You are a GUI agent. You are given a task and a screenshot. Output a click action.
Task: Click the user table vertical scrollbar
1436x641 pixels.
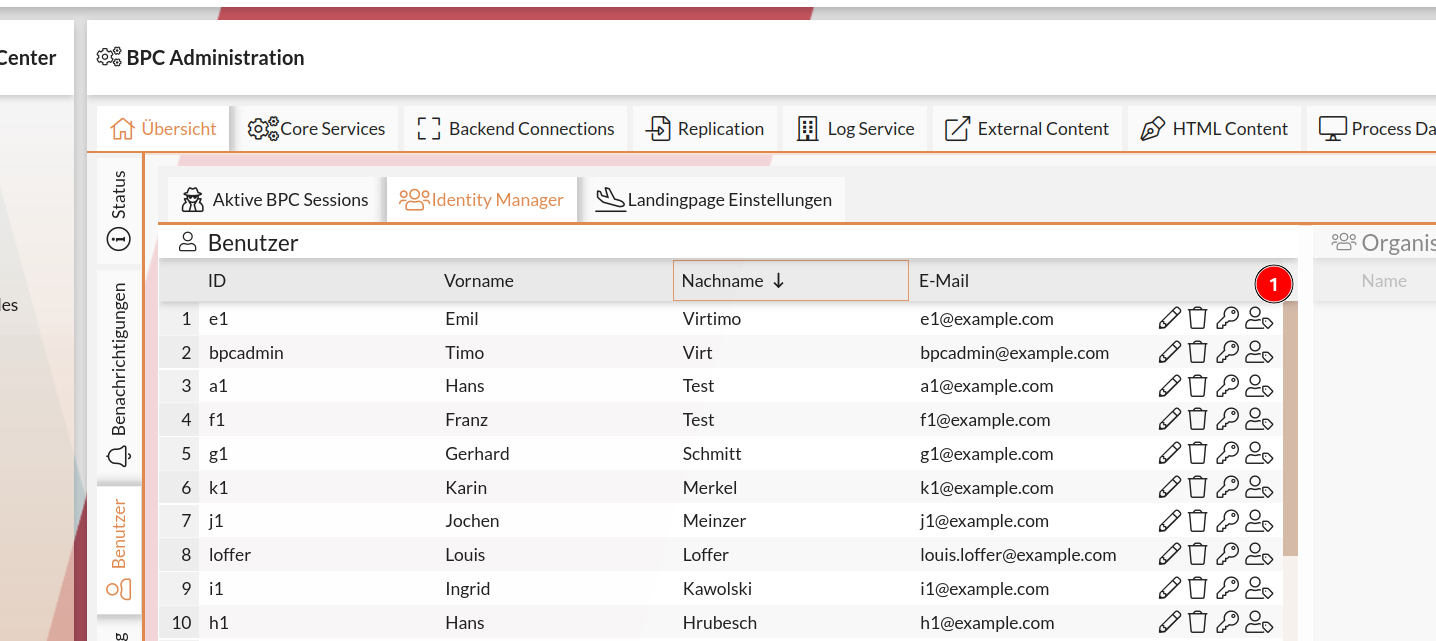[x=1290, y=430]
